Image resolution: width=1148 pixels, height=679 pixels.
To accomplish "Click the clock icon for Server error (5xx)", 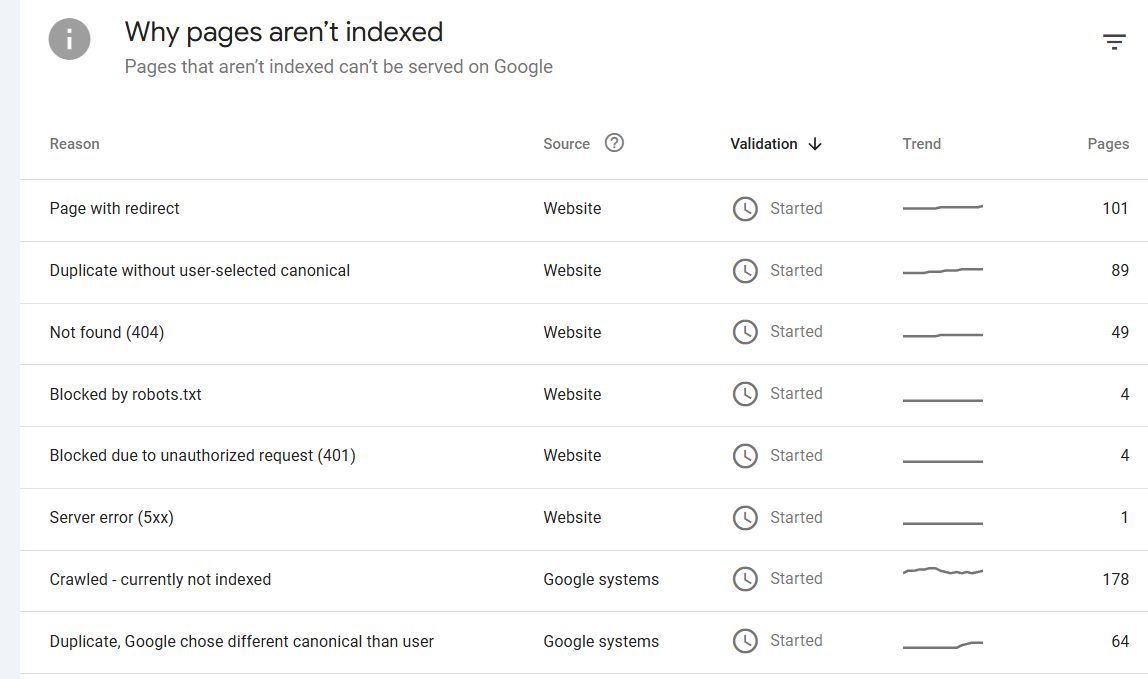I will click(x=745, y=518).
